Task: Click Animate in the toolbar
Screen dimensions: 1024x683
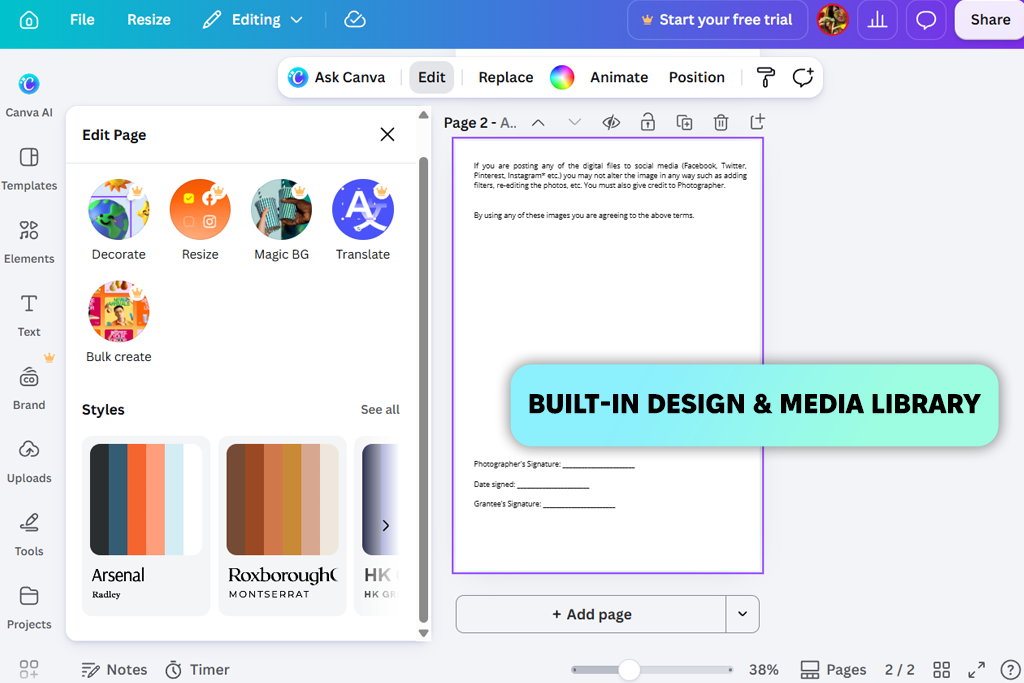Action: pos(619,77)
